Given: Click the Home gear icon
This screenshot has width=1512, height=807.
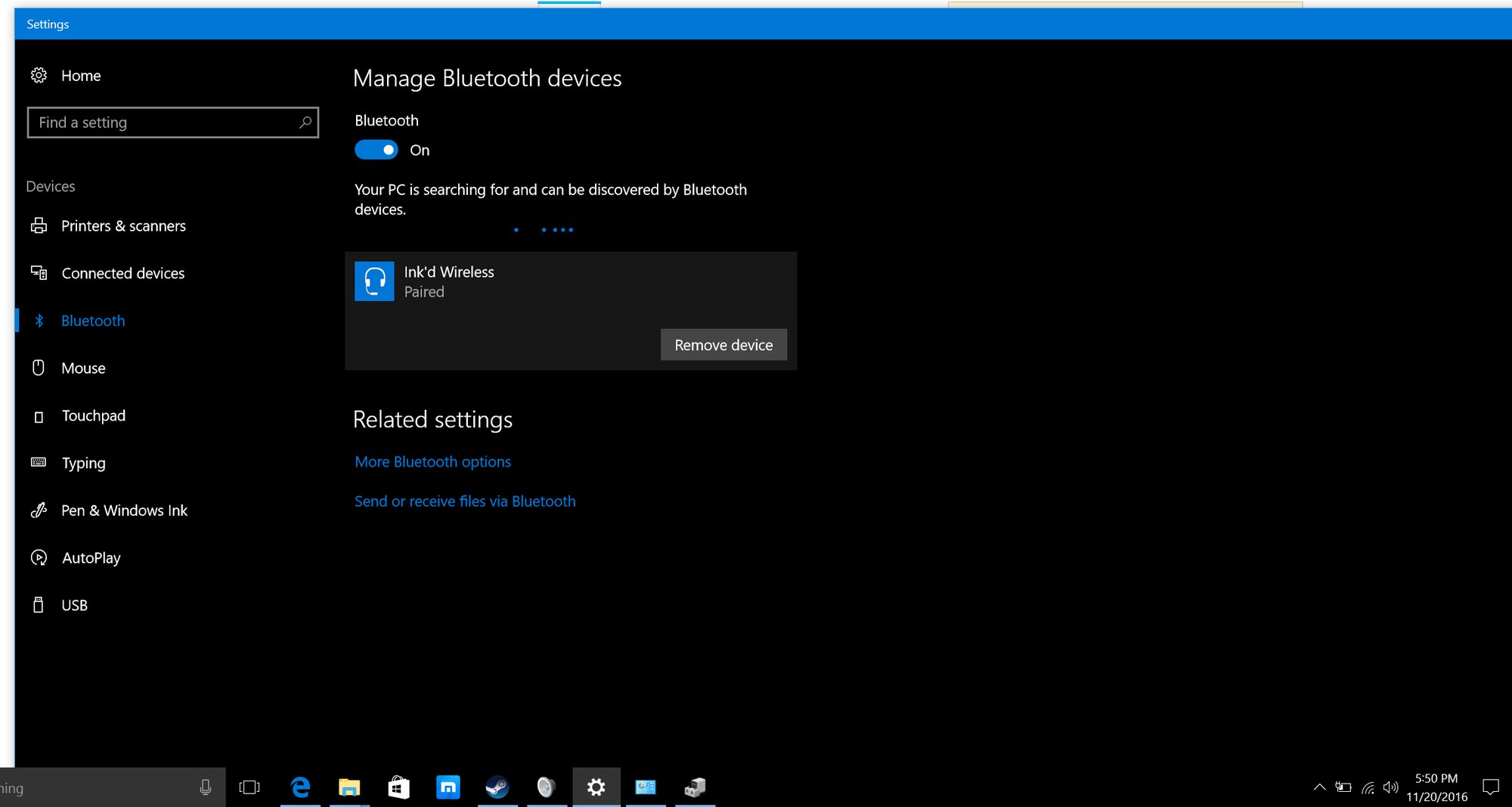Looking at the screenshot, I should [39, 76].
